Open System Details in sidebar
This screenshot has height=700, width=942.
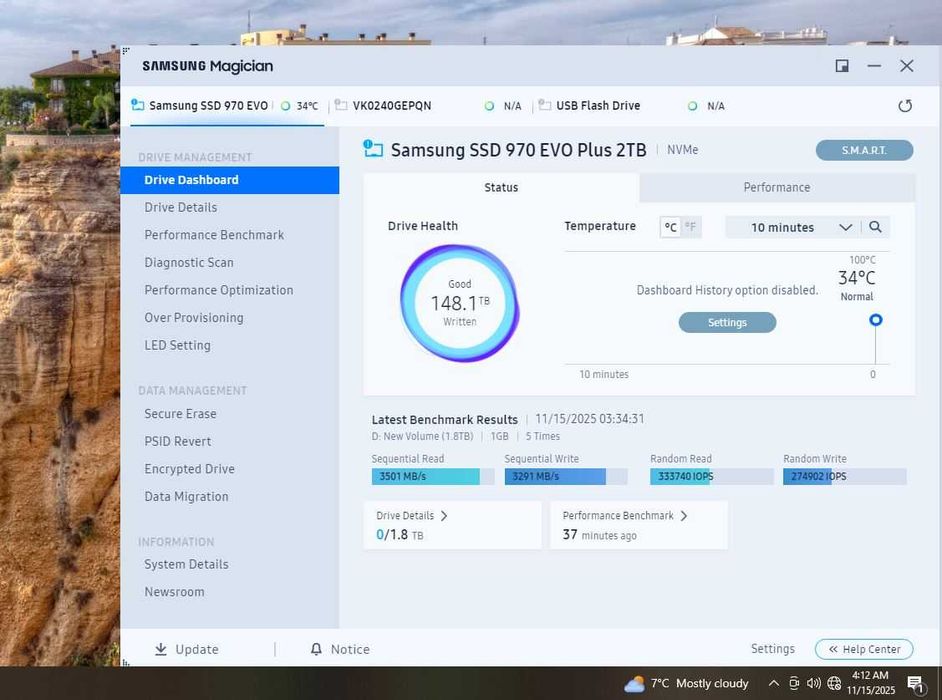pos(229,564)
